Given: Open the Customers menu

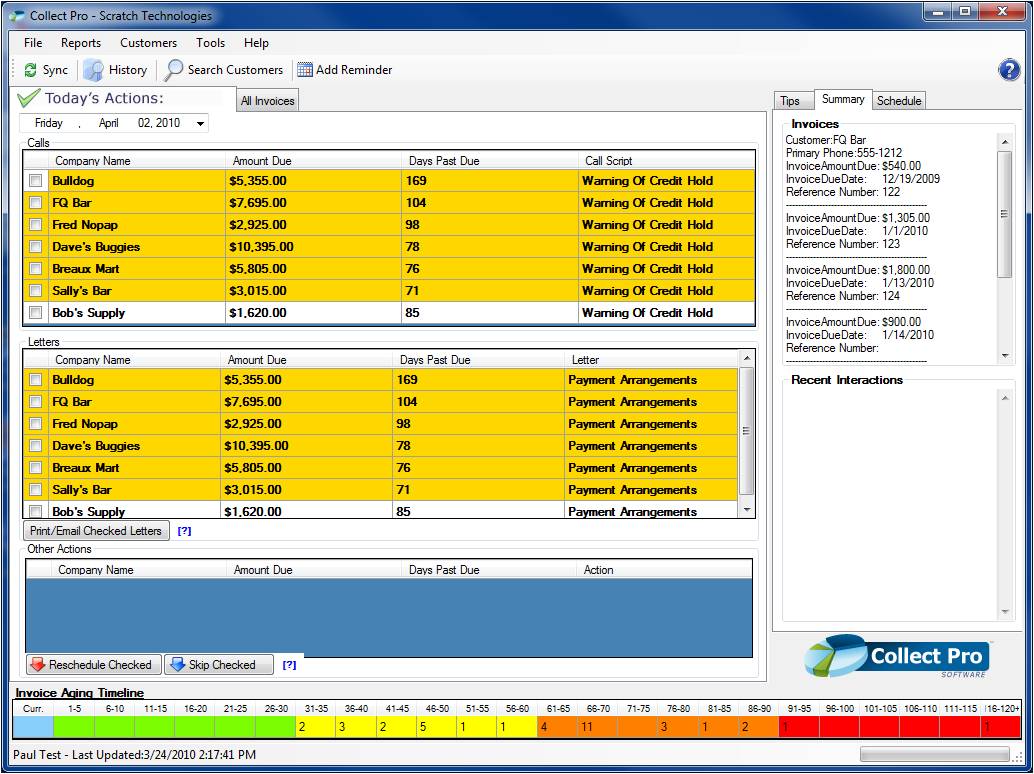Looking at the screenshot, I should click(x=148, y=43).
